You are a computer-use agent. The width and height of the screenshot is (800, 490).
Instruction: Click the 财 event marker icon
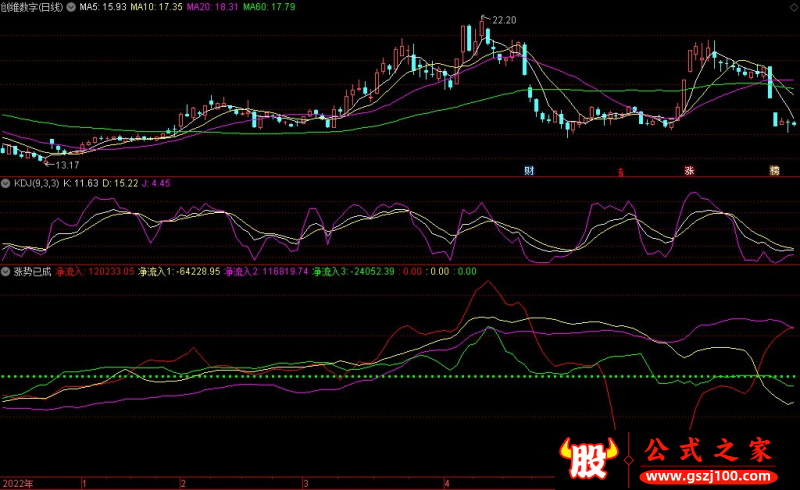click(528, 171)
